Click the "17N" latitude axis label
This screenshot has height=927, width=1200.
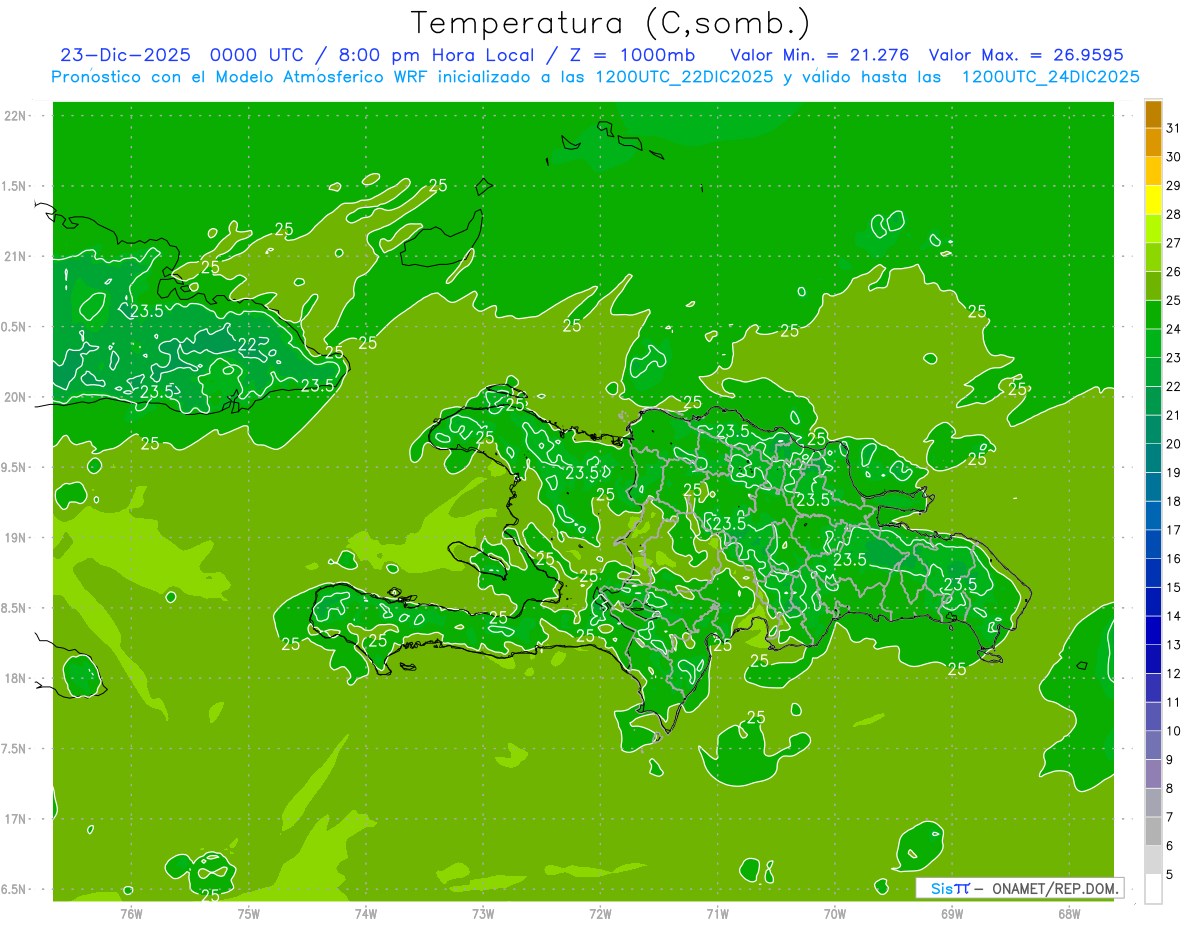(16, 820)
